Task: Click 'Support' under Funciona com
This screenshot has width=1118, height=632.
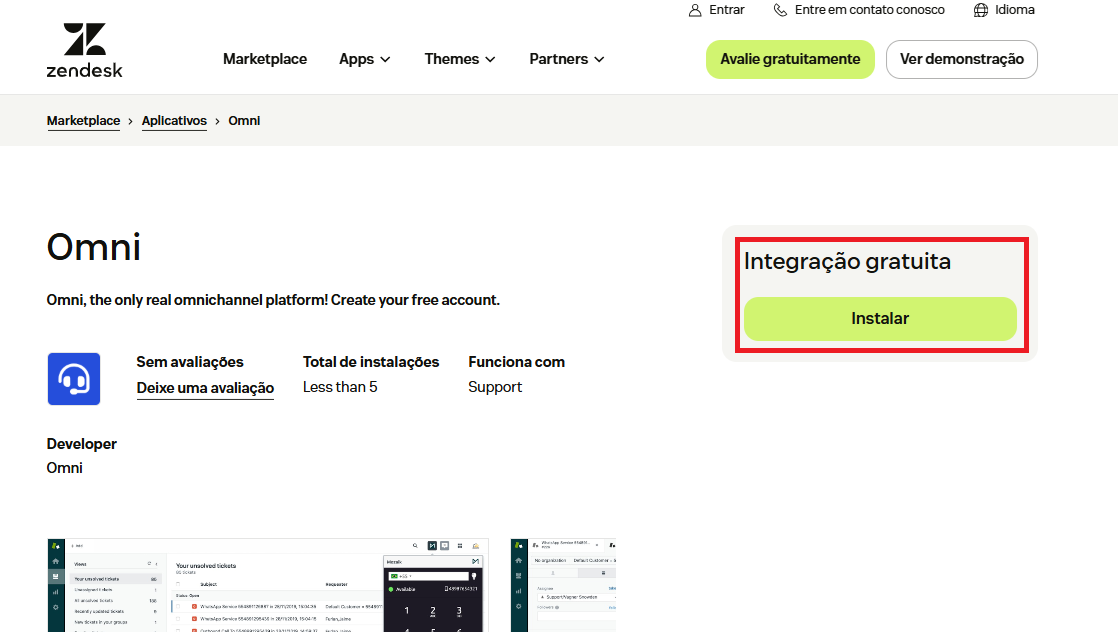Action: coord(495,387)
